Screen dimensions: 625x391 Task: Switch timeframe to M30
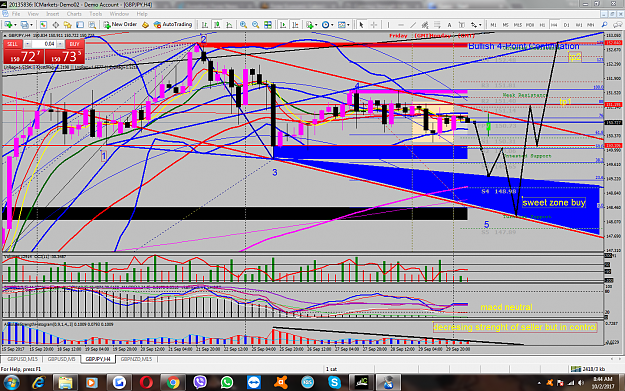click(530, 25)
